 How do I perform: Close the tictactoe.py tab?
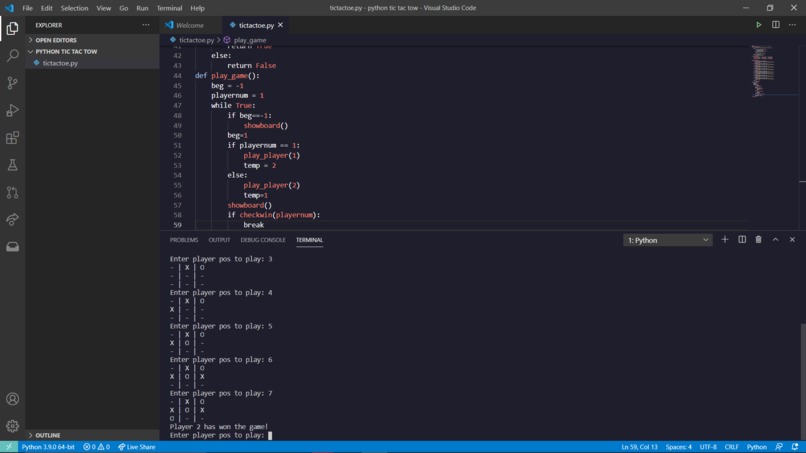tap(280, 25)
